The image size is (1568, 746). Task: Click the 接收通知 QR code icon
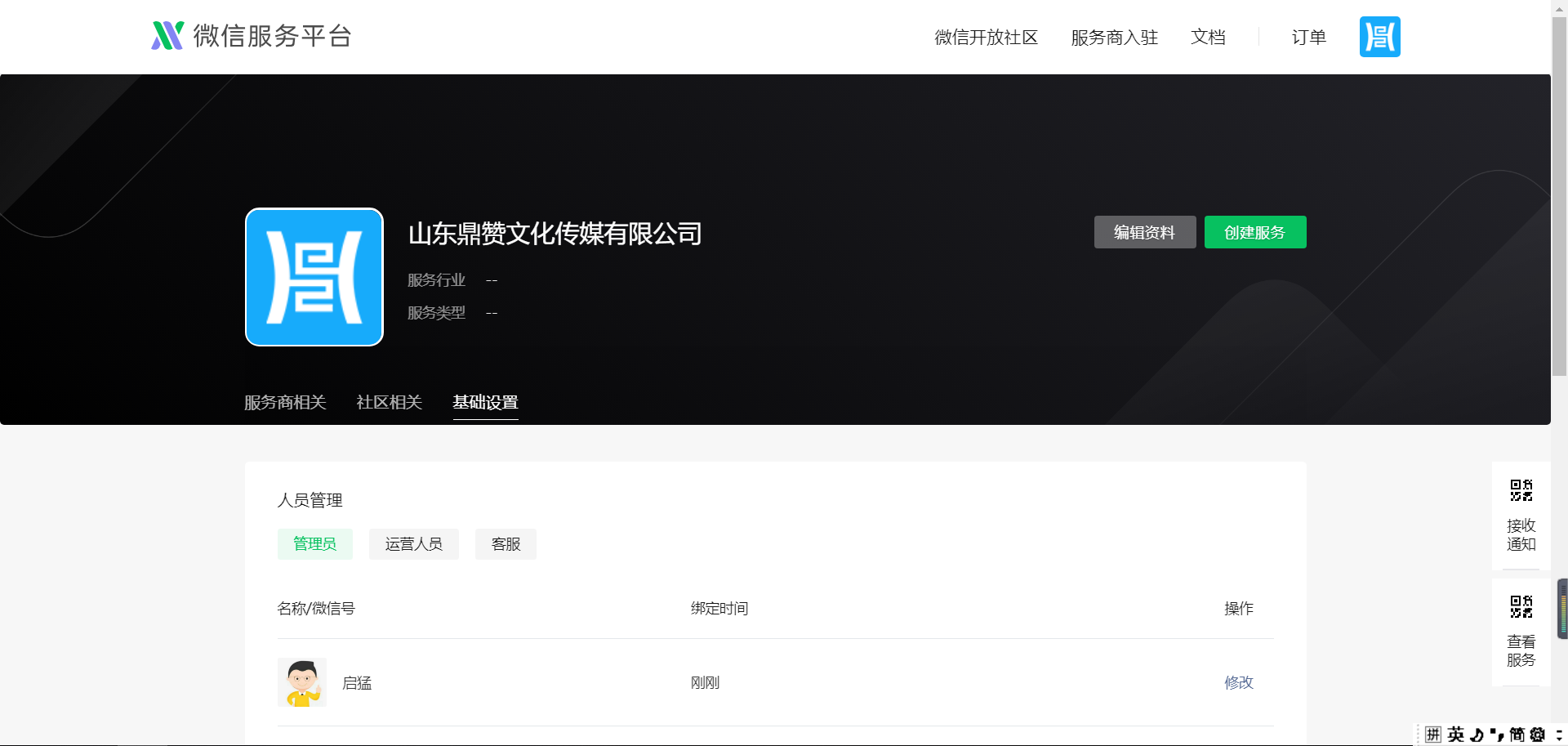[x=1521, y=490]
